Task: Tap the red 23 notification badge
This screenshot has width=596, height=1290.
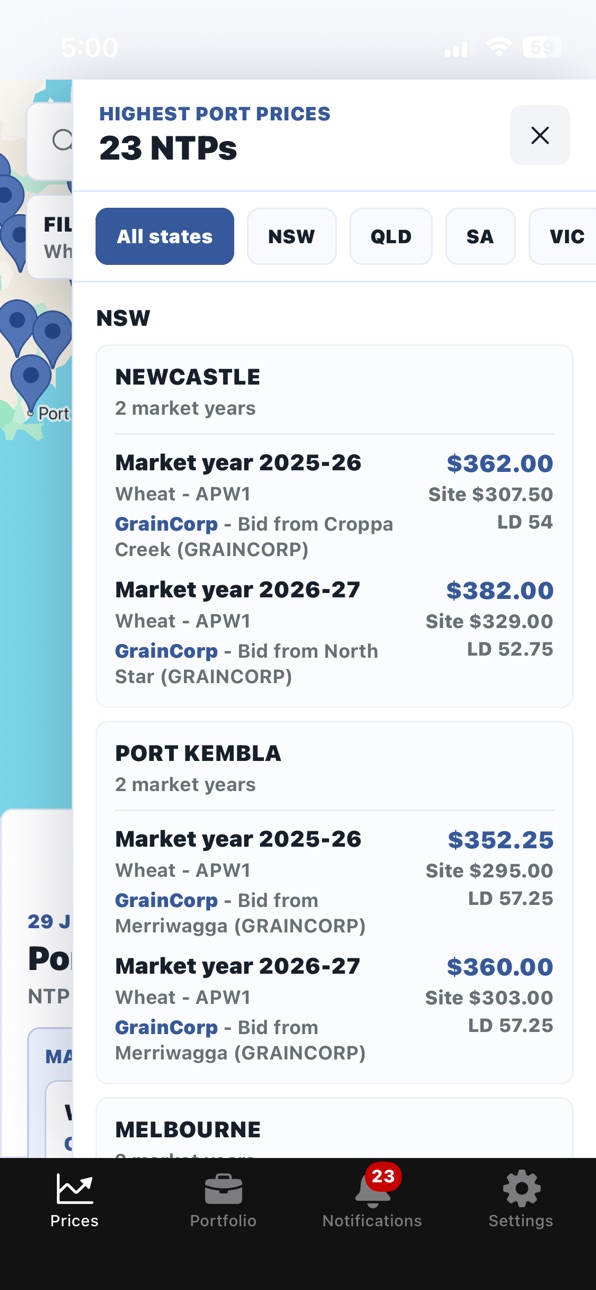Action: [x=383, y=1177]
